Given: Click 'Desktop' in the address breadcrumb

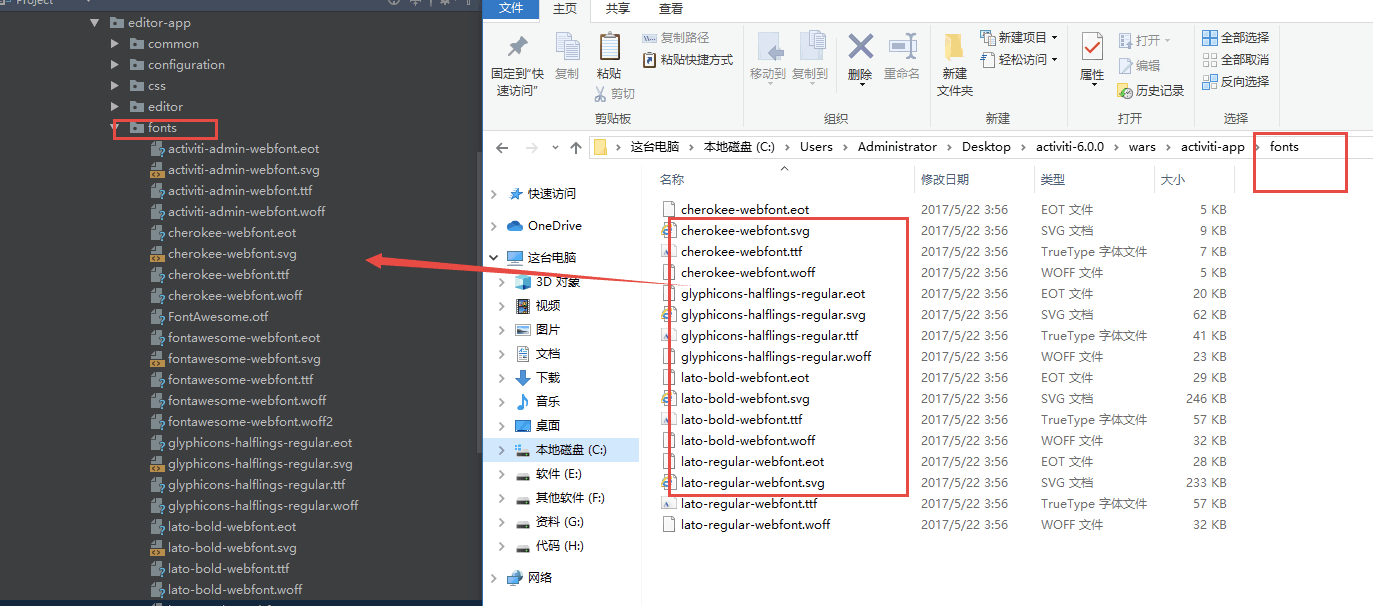Looking at the screenshot, I should tap(986, 146).
